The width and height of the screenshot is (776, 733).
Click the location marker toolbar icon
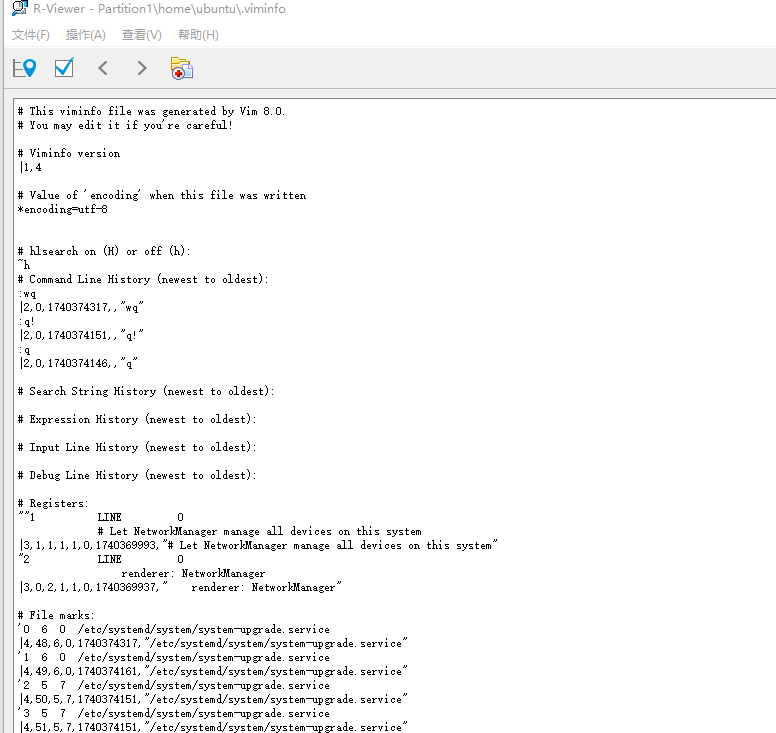[x=24, y=68]
